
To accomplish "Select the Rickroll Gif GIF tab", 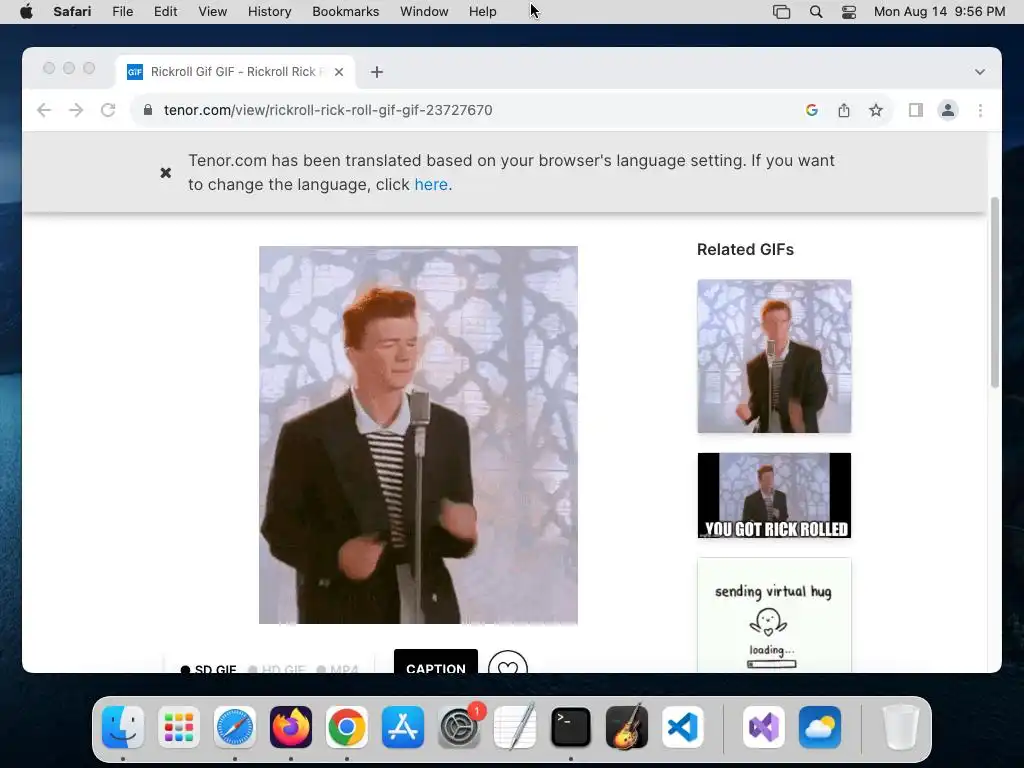I will 235,72.
